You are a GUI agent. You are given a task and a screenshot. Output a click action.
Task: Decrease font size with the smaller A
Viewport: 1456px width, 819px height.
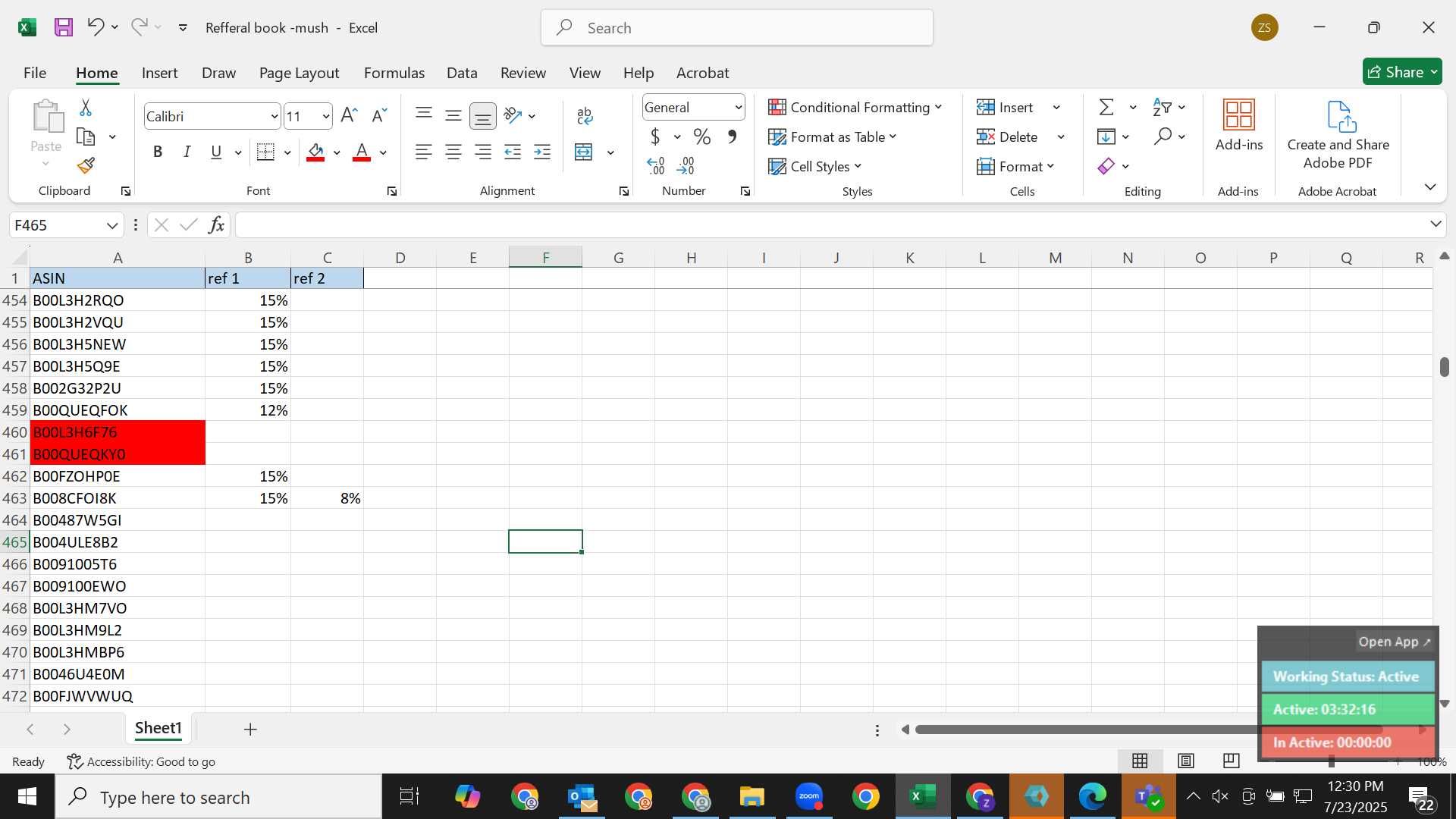pyautogui.click(x=379, y=115)
